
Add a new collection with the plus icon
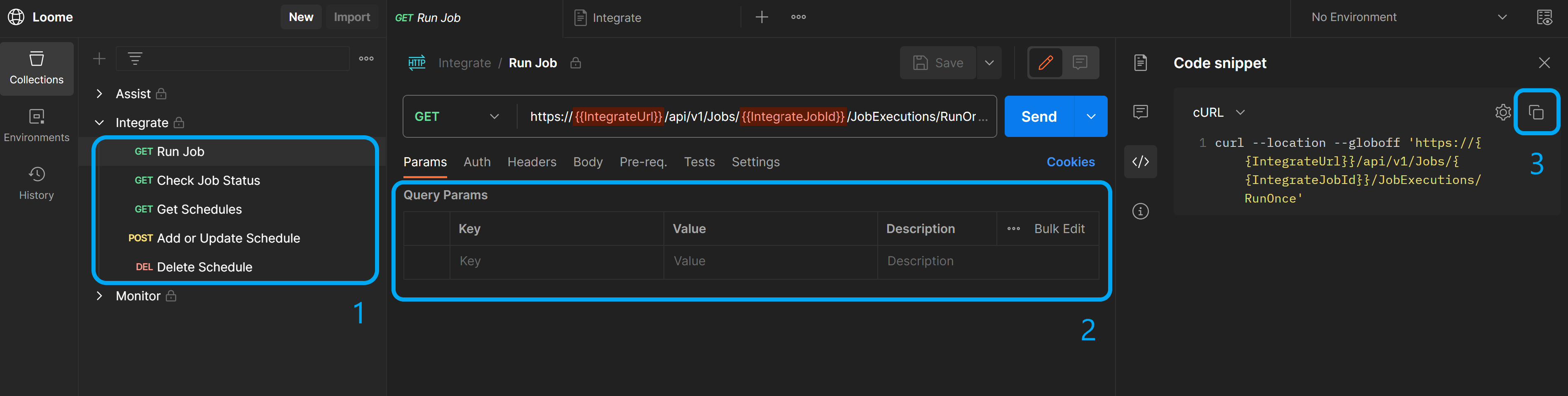[x=99, y=59]
